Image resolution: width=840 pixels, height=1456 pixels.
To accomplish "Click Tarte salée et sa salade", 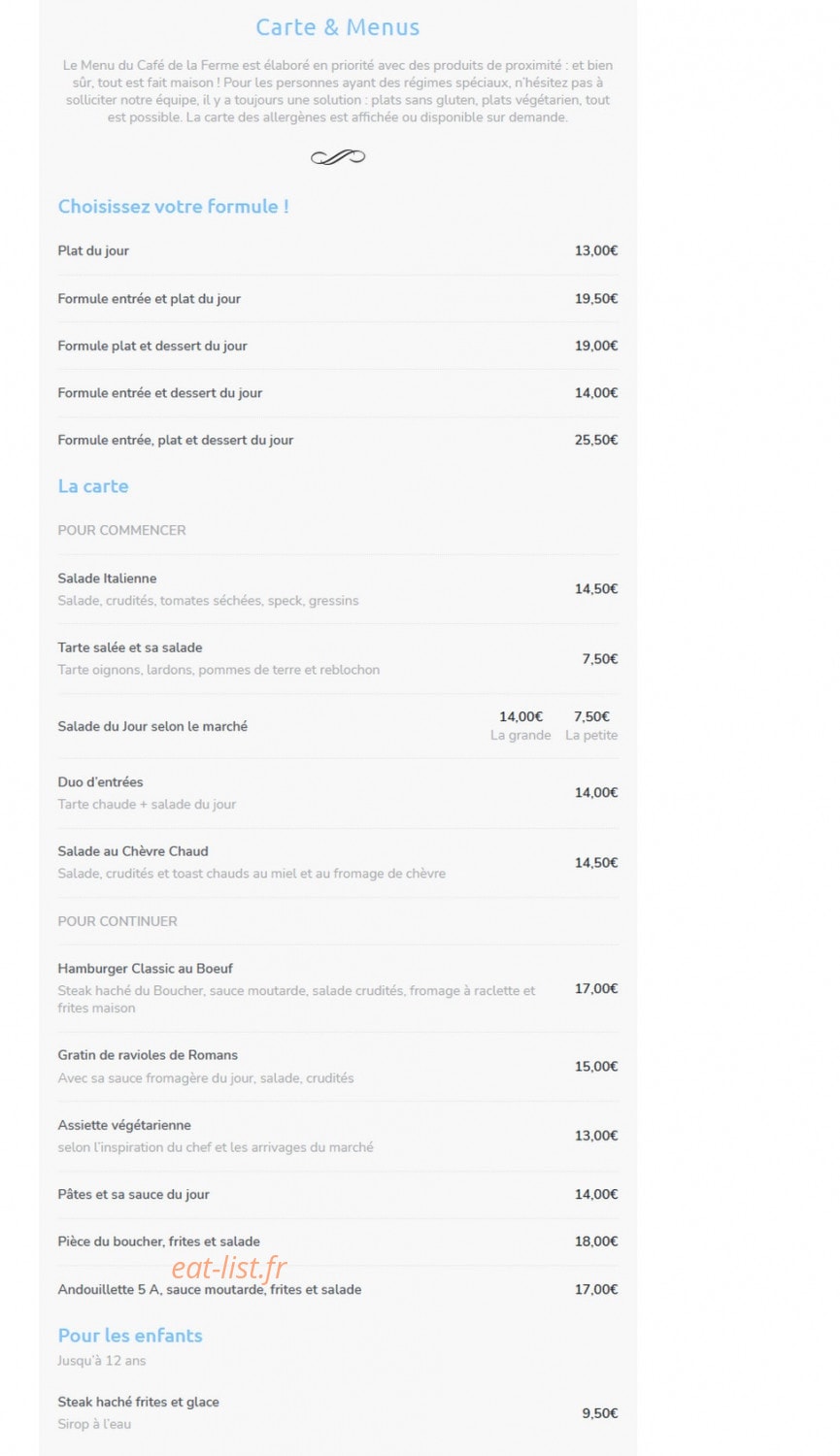I will (130, 647).
